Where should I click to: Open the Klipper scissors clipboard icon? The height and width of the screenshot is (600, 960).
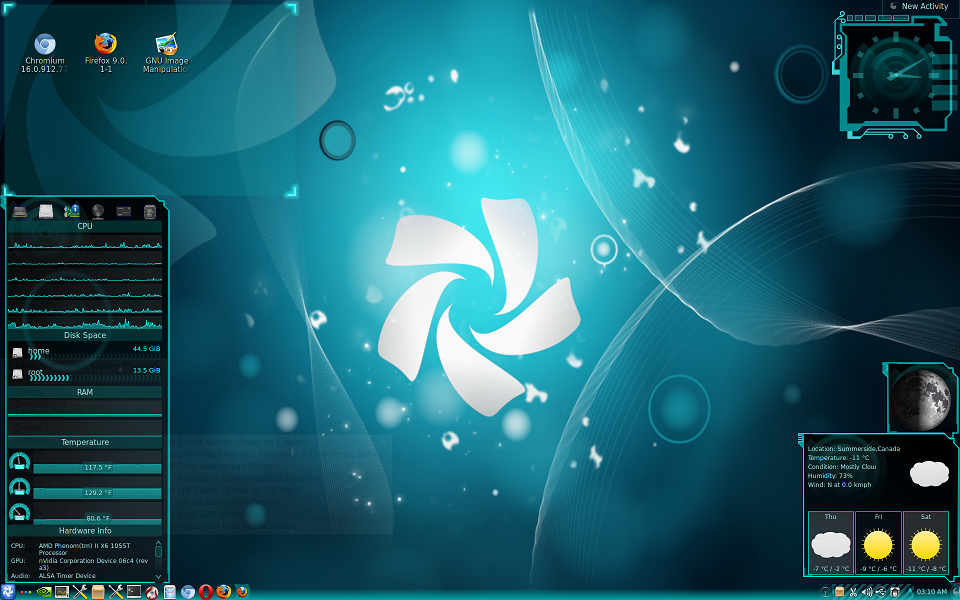(x=853, y=592)
